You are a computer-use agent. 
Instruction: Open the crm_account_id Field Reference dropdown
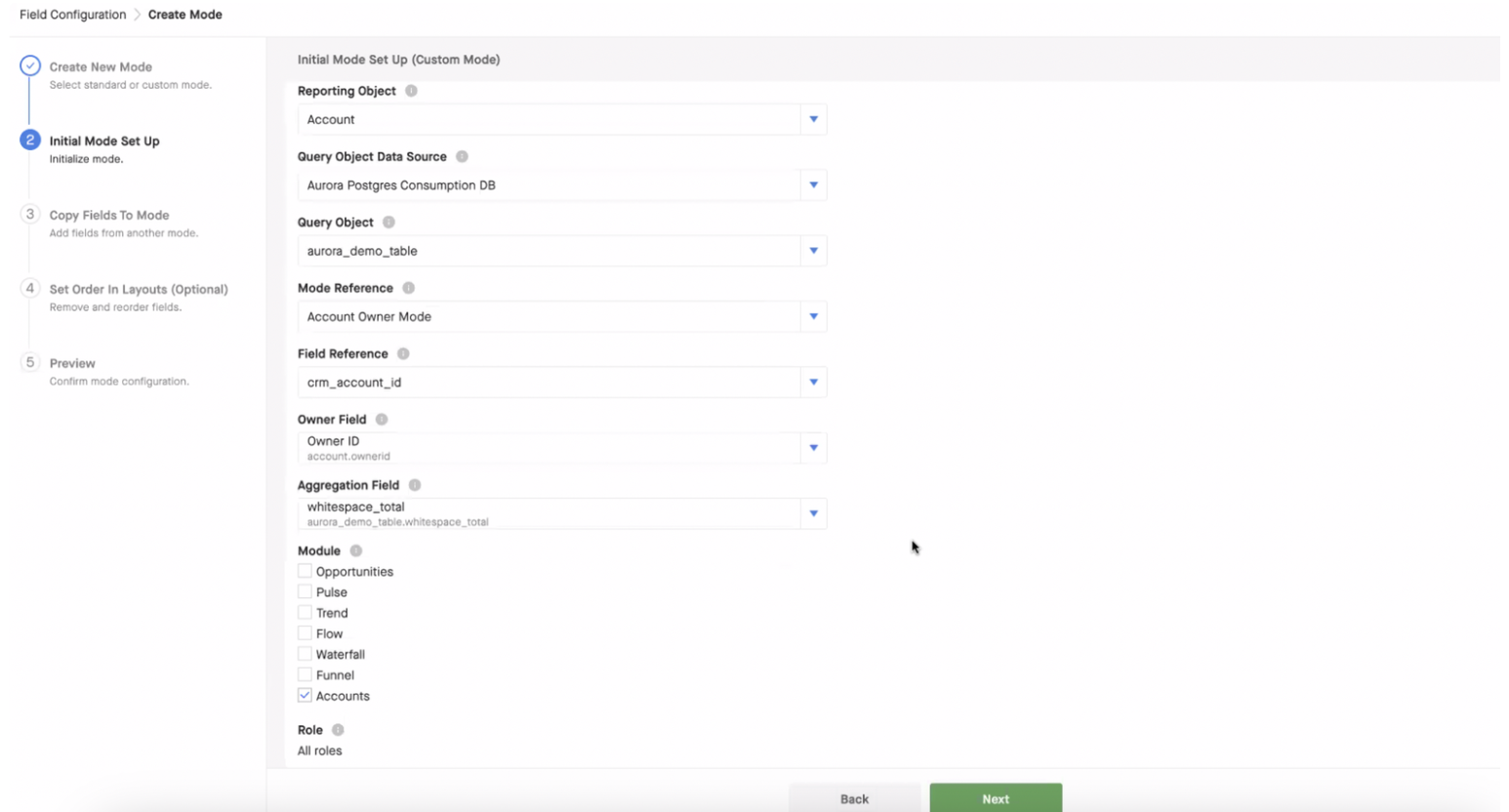coord(813,383)
